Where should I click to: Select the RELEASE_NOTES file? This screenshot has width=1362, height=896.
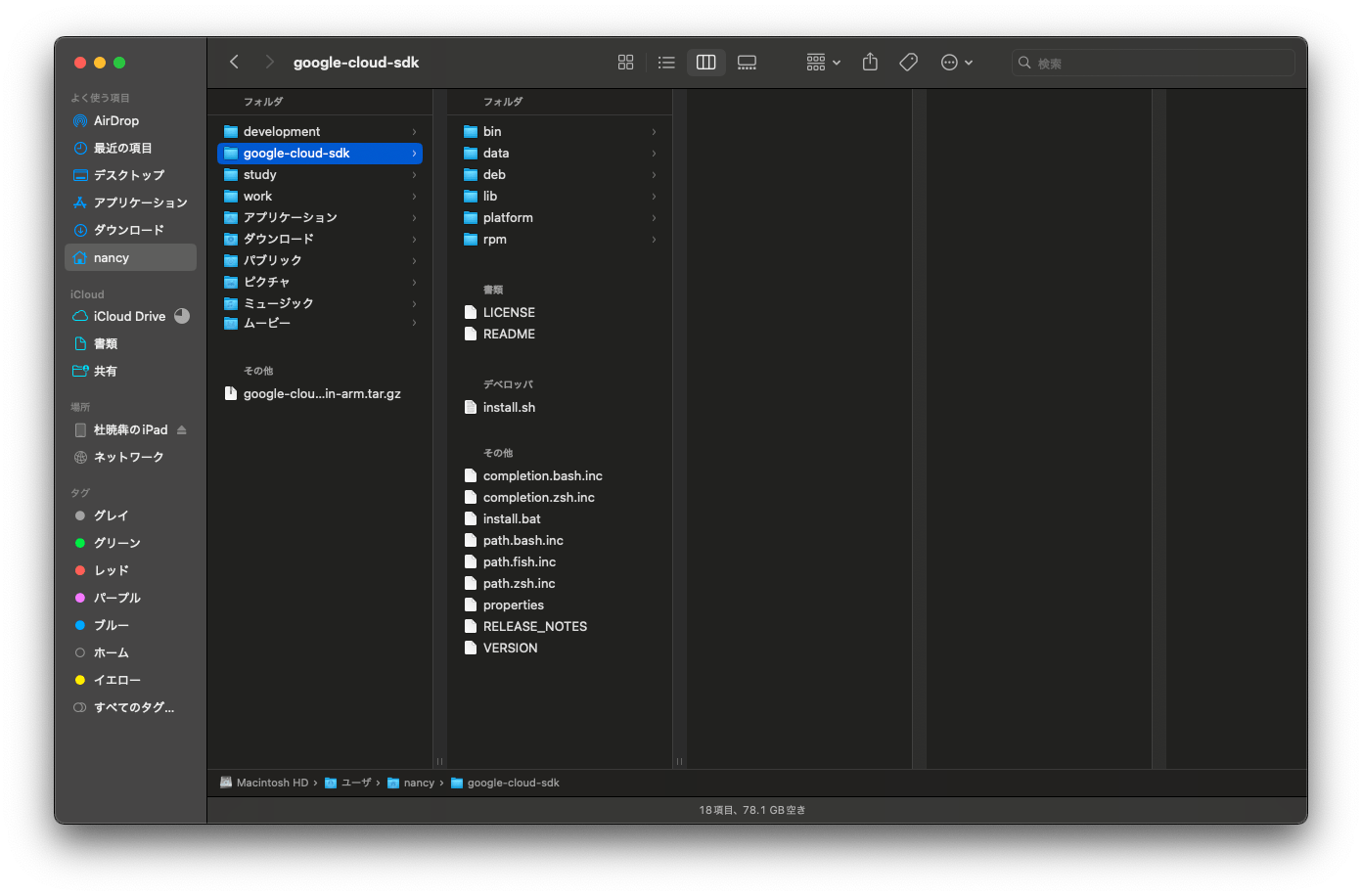click(560, 627)
